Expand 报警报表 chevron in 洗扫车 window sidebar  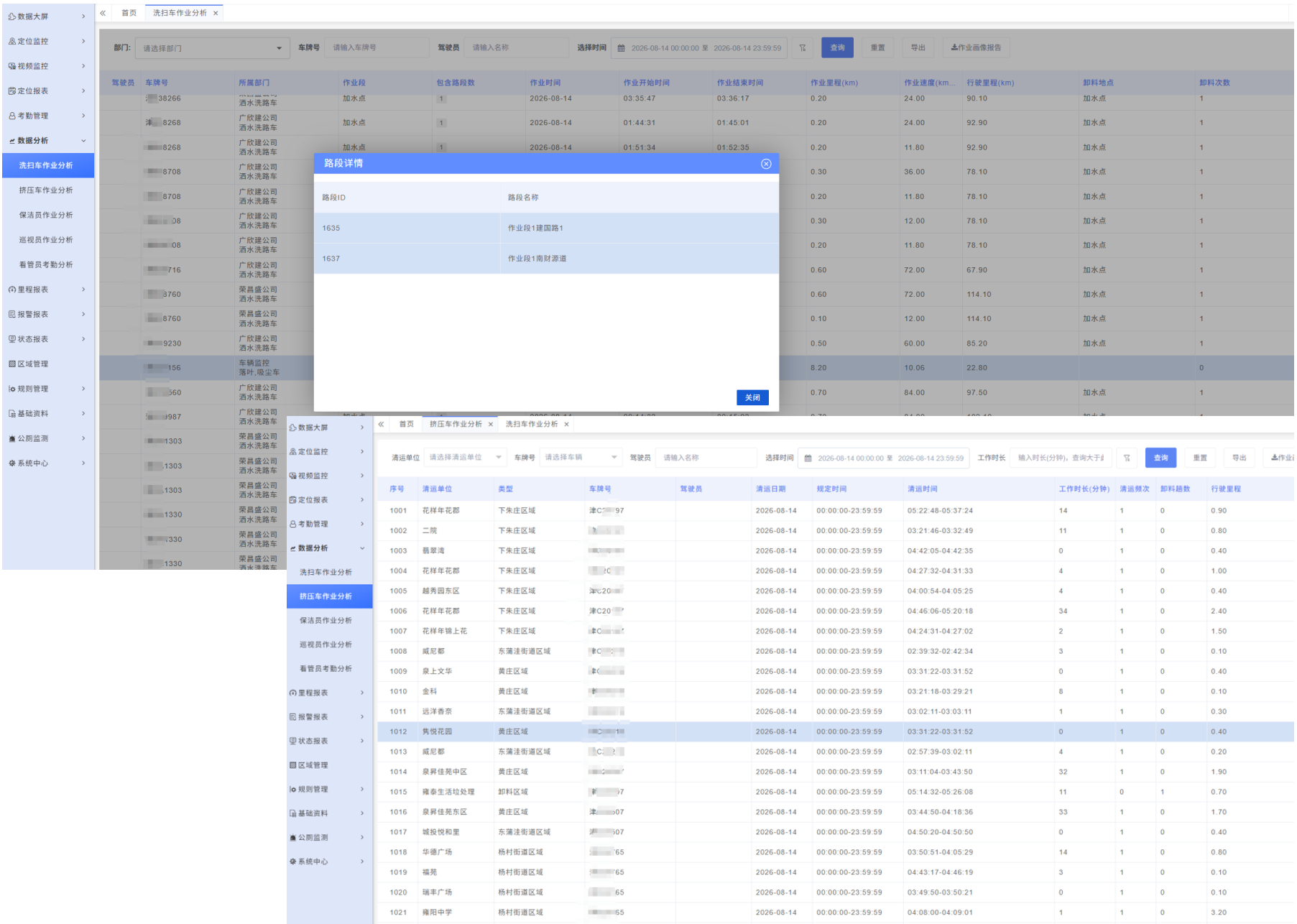tap(83, 314)
